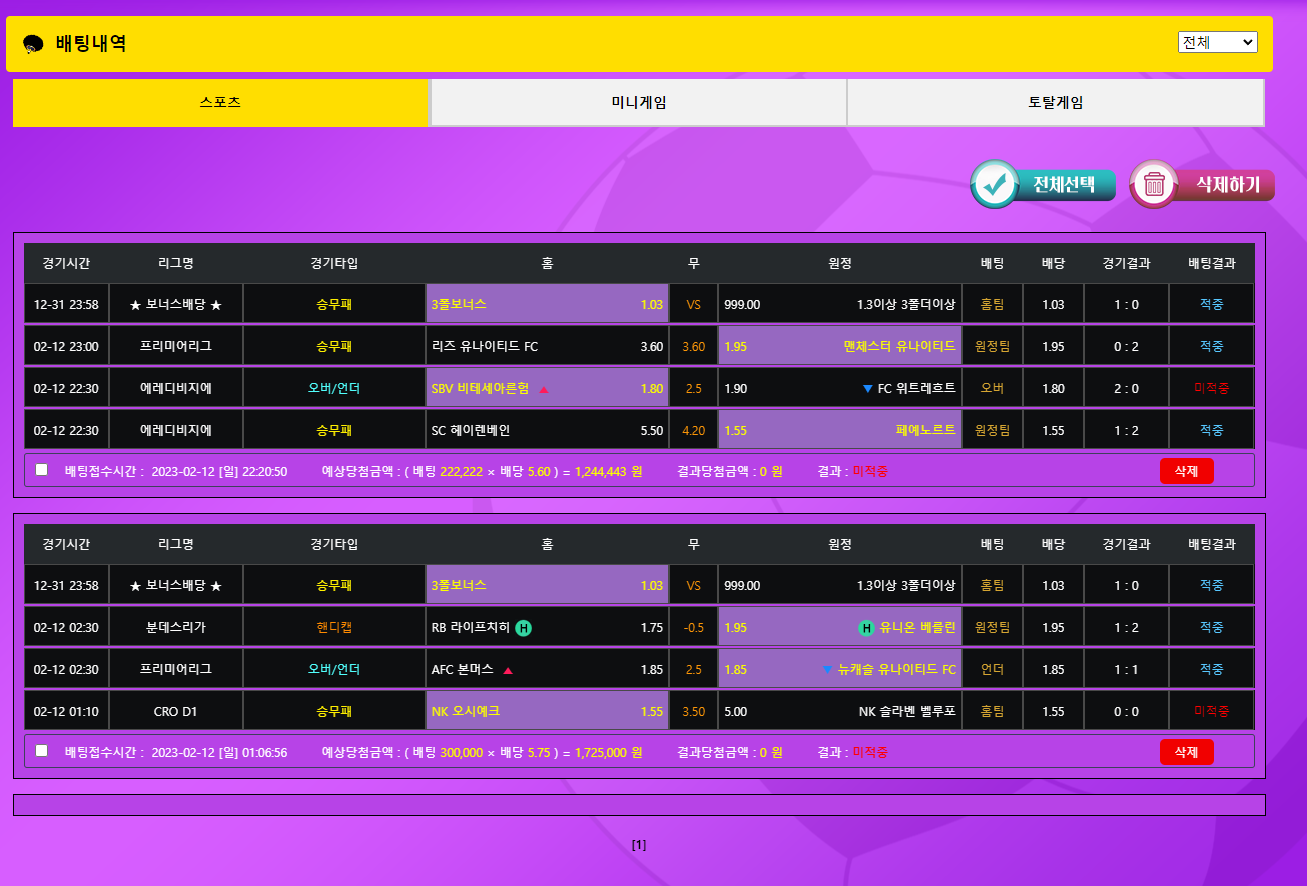Switch to the 토탈게임 tab
Viewport: 1307px width, 886px height.
pyautogui.click(x=1055, y=103)
